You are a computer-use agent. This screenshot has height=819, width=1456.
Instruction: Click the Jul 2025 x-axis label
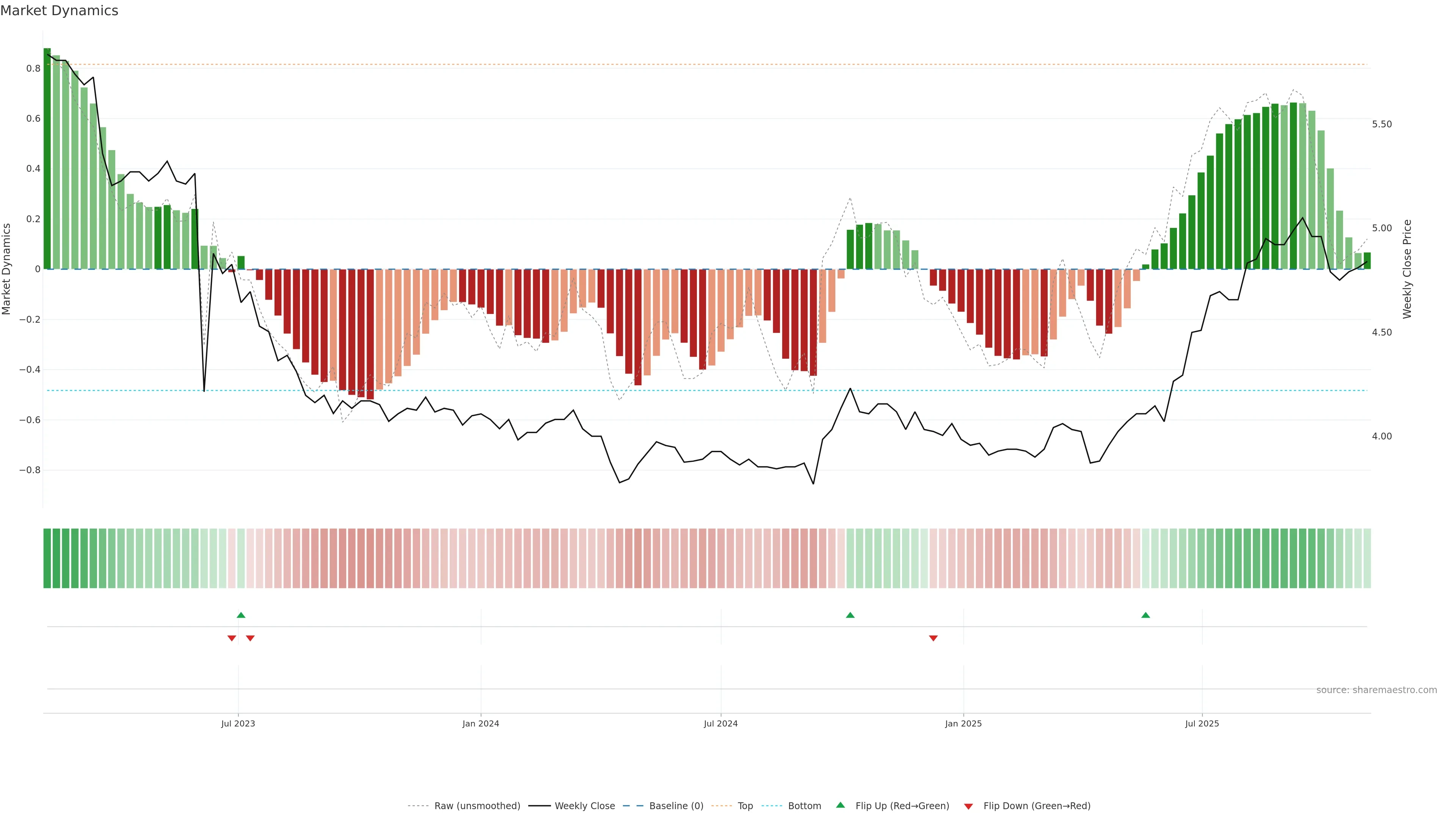1202,723
